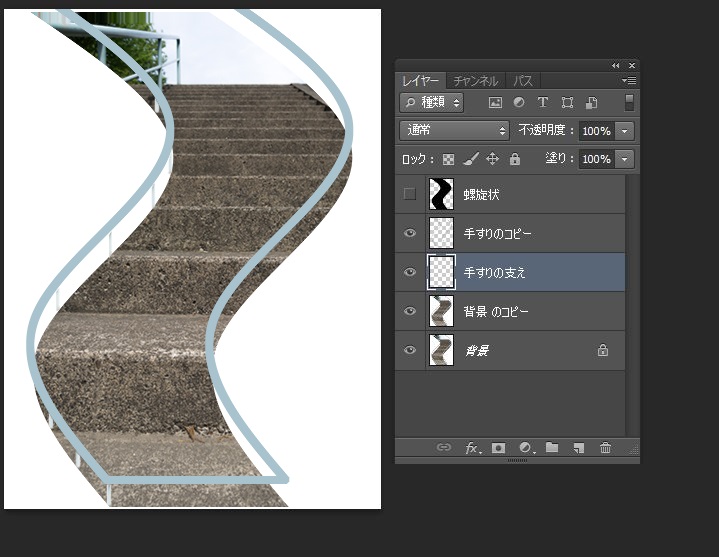The width and height of the screenshot is (719, 557).
Task: Select the 背景 layer row
Action: coord(520,350)
